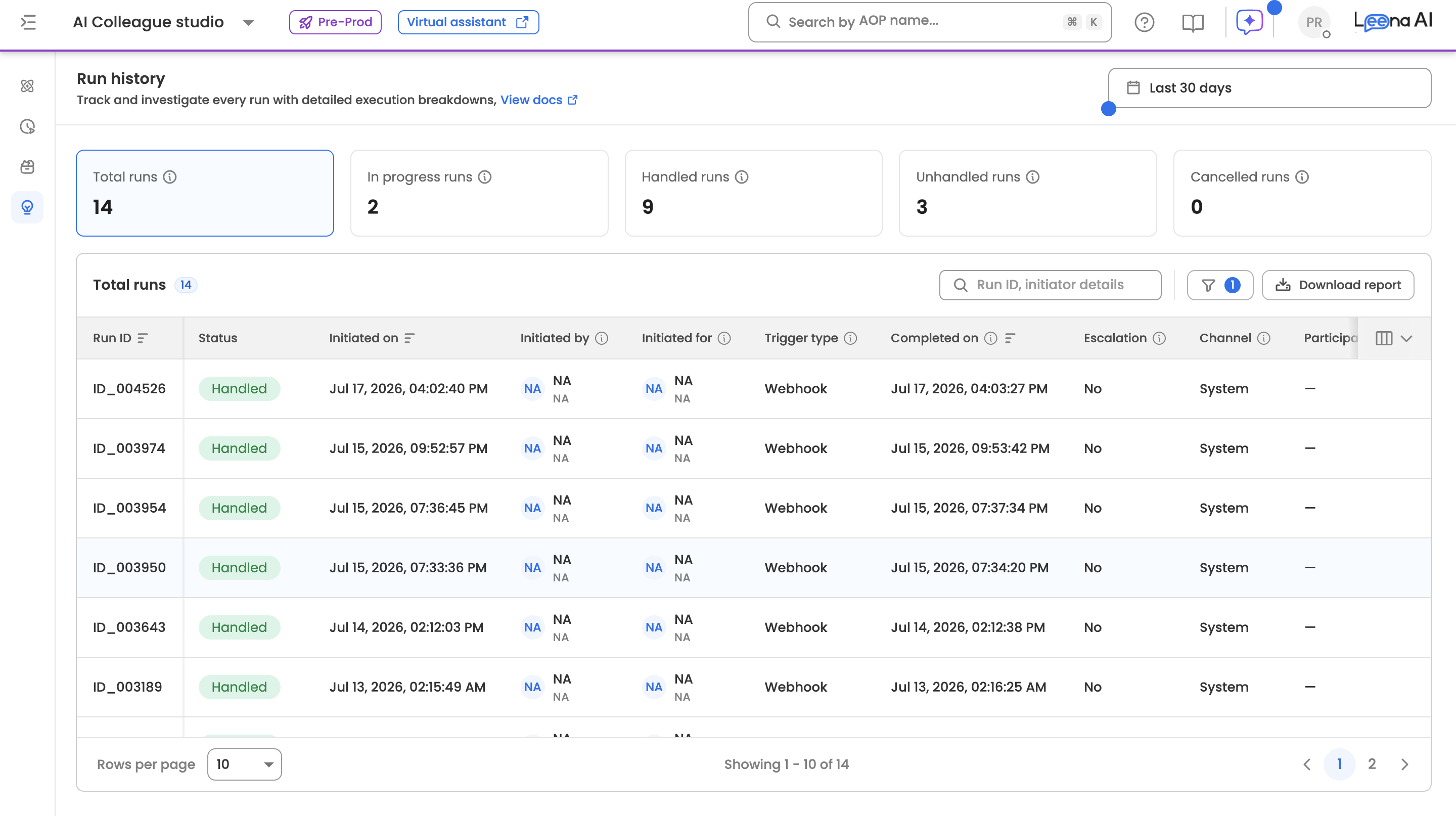Open the calendar-style icon in left sidebar

(x=27, y=167)
